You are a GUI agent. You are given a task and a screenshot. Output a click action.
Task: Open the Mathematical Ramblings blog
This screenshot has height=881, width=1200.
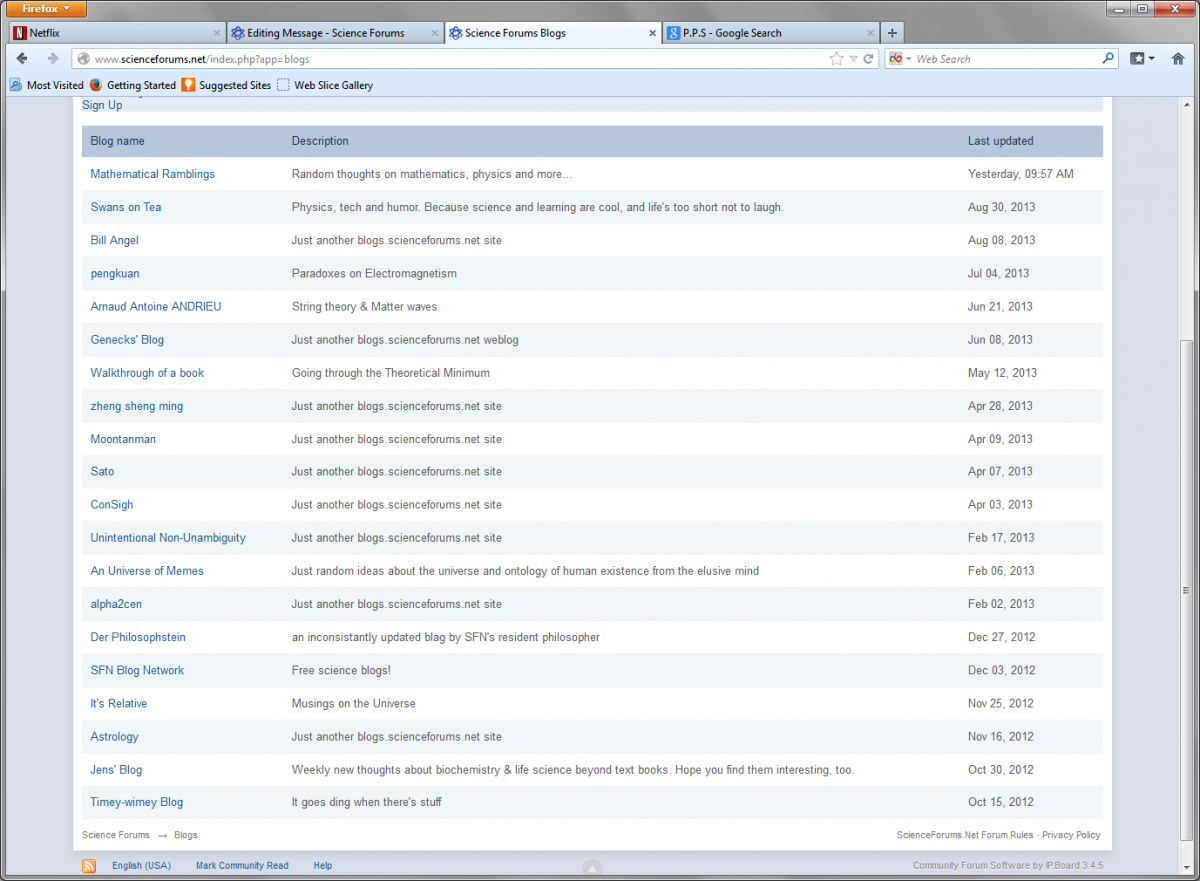tap(152, 174)
